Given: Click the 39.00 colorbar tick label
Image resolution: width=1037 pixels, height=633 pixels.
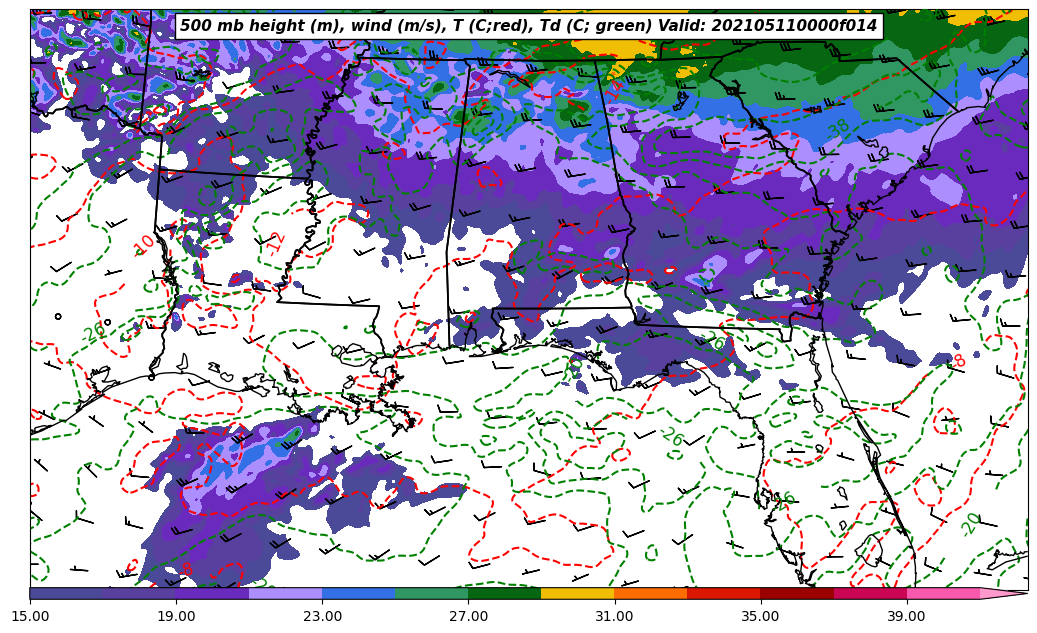Looking at the screenshot, I should click(x=906, y=616).
